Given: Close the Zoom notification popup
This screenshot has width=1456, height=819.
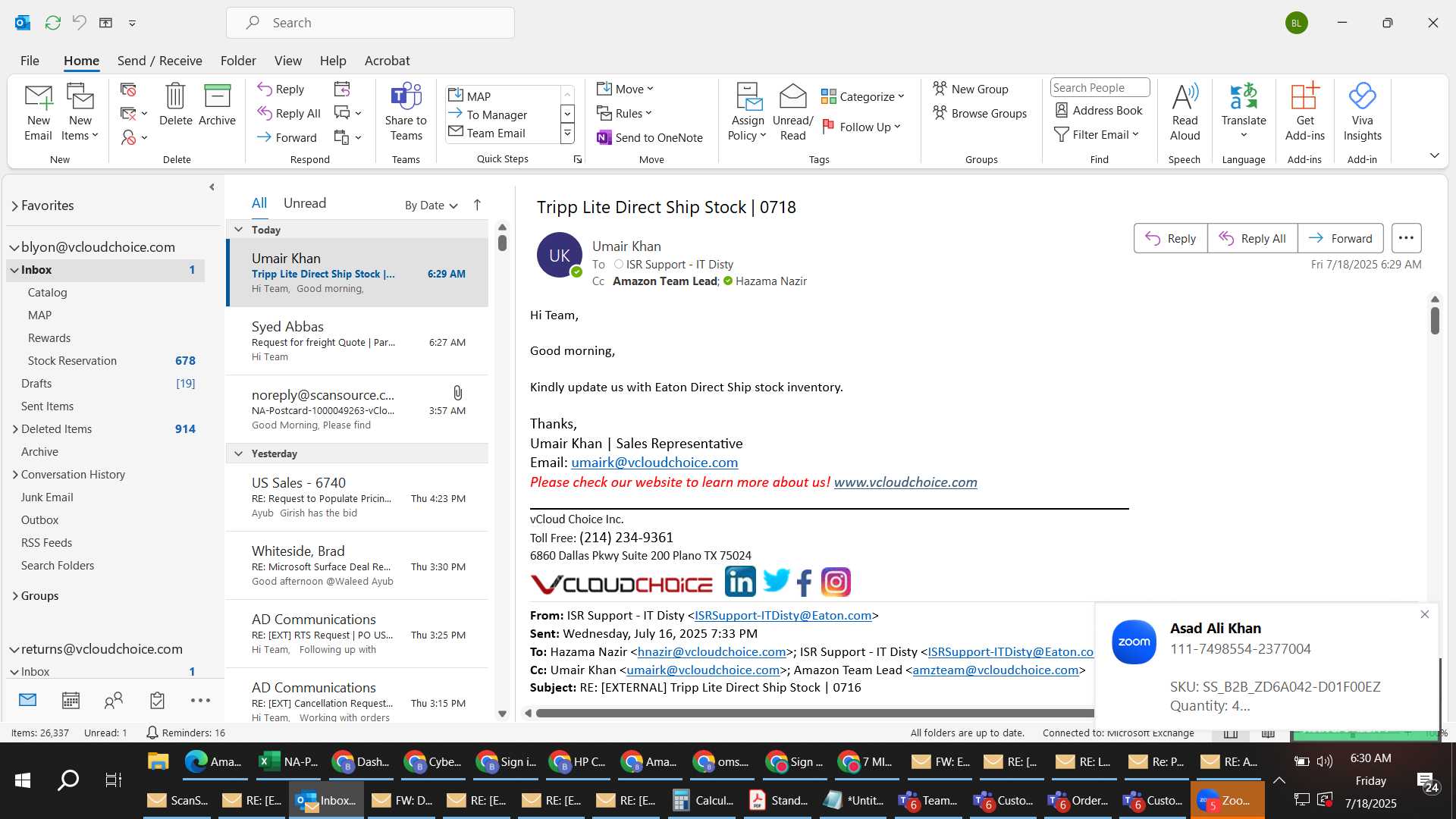Looking at the screenshot, I should pos(1424,614).
